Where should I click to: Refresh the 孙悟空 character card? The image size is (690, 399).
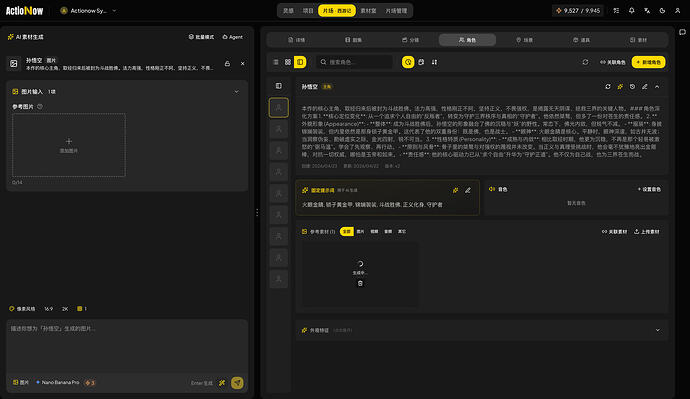[x=608, y=87]
